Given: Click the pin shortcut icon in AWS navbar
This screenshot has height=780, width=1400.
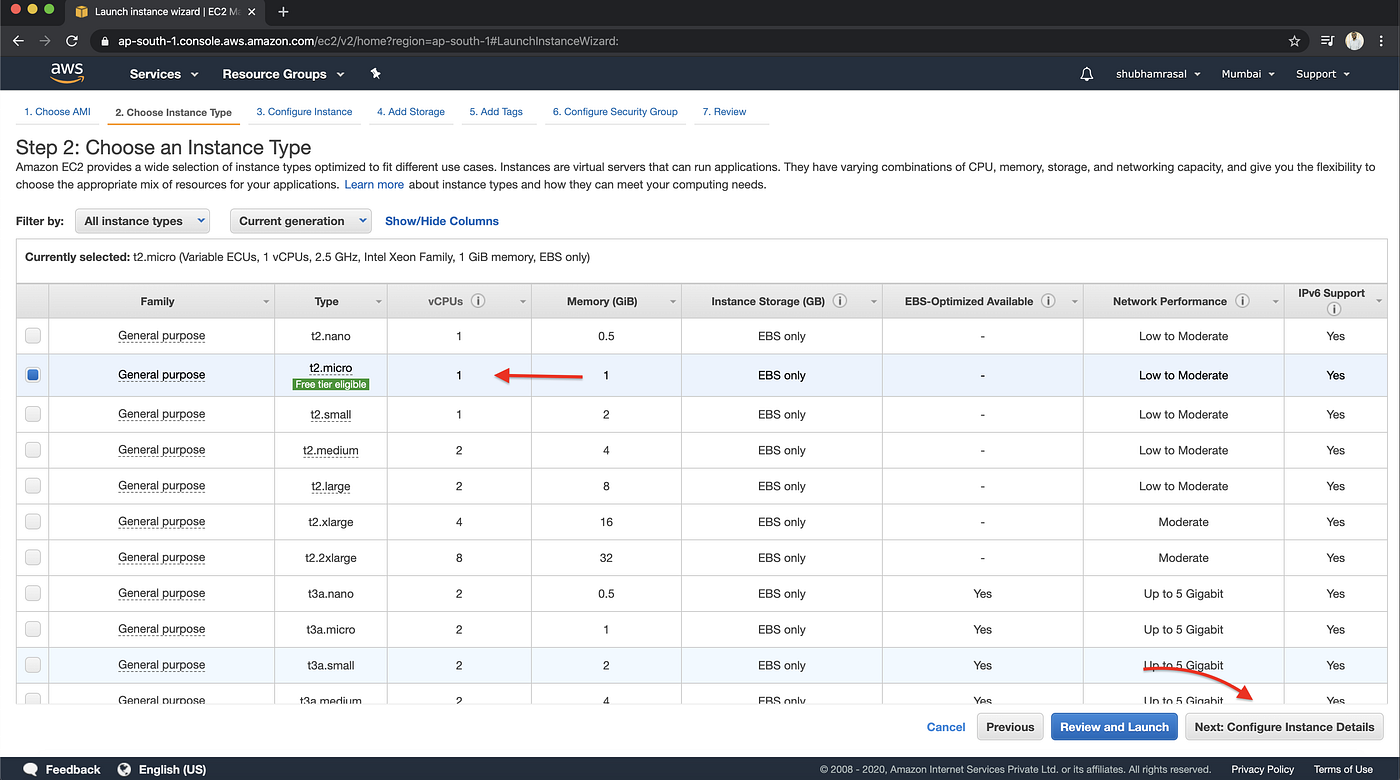Looking at the screenshot, I should (x=375, y=74).
